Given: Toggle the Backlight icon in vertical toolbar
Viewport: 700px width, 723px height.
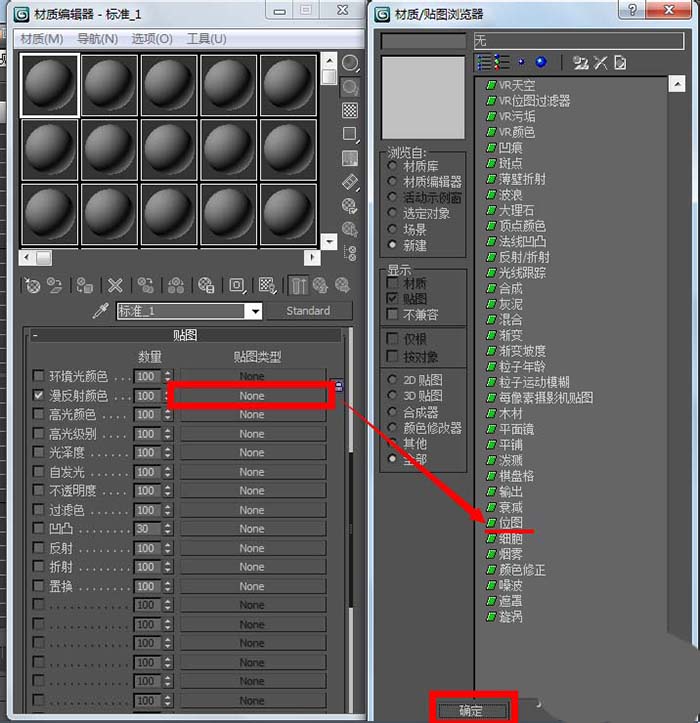Looking at the screenshot, I should point(350,87).
